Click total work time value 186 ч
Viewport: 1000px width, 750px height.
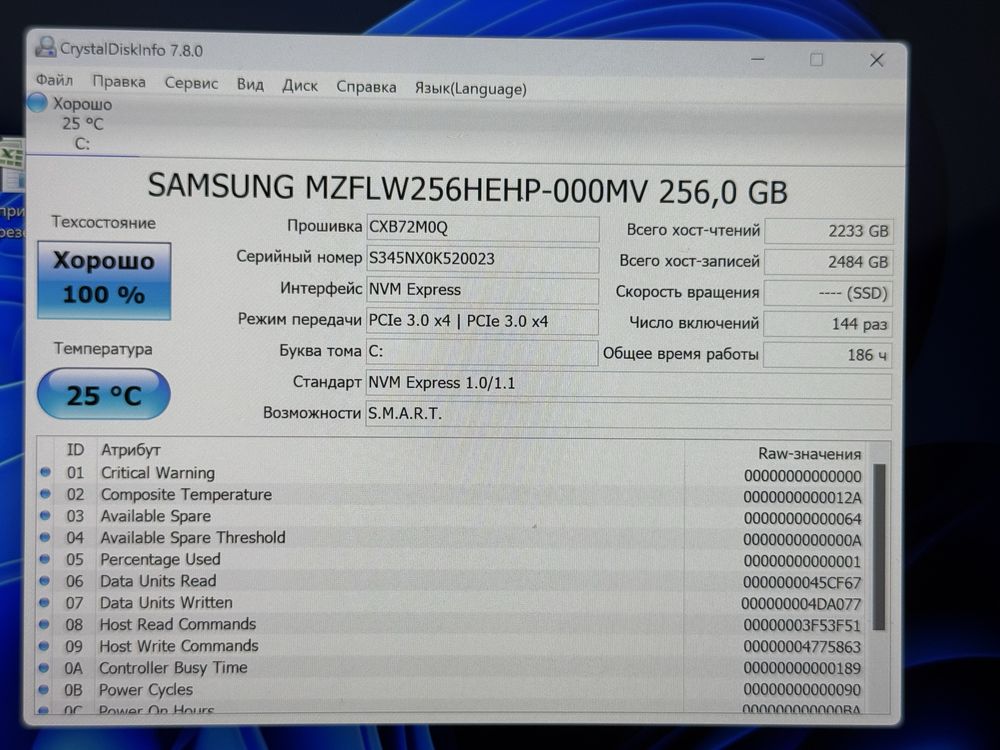(x=828, y=355)
